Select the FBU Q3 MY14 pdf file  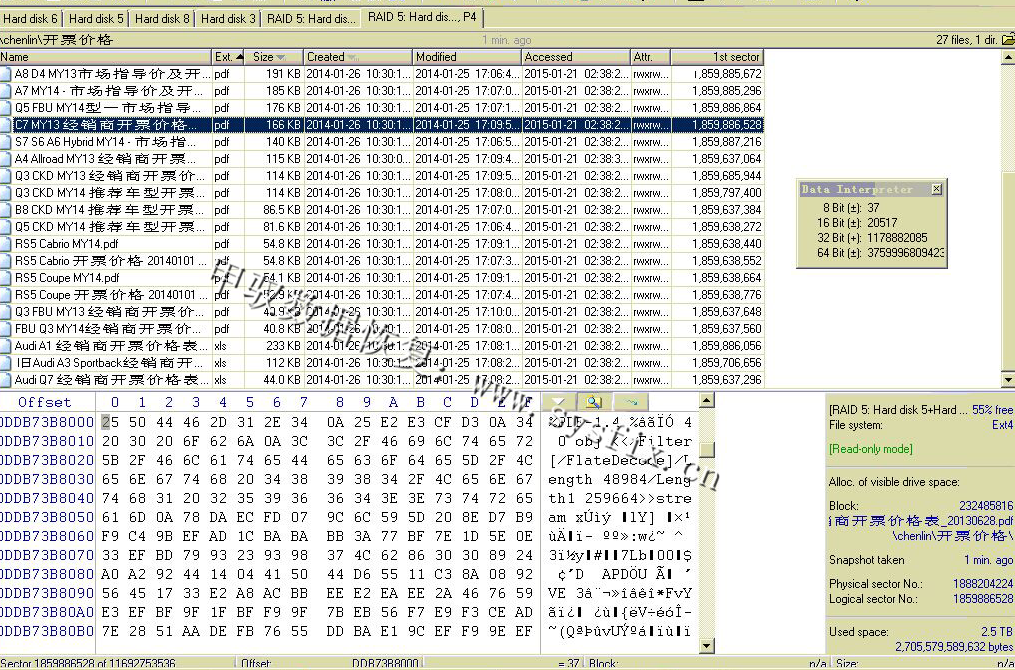(x=382, y=328)
